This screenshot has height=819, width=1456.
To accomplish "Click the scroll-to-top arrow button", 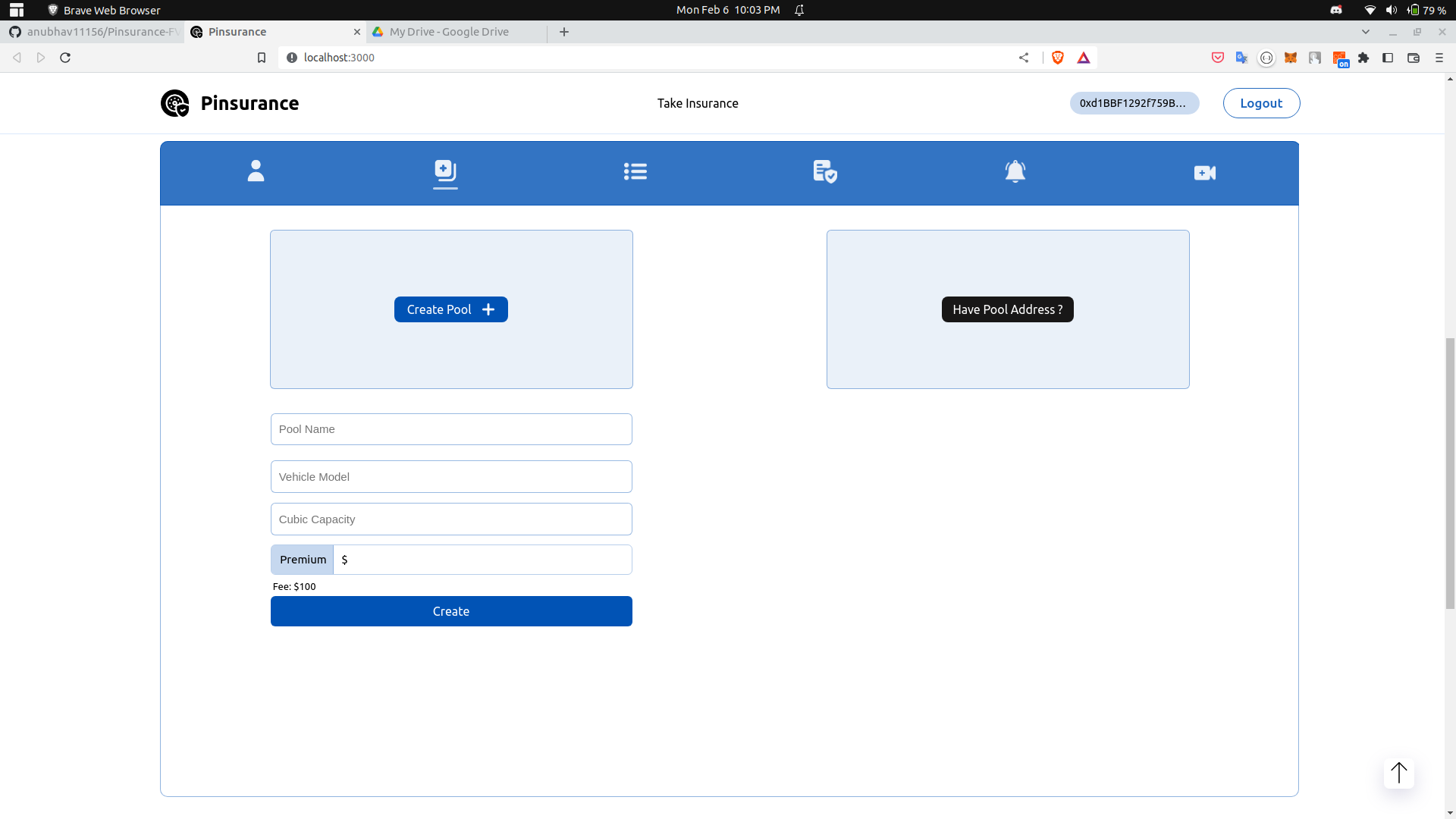I will coord(1399,773).
